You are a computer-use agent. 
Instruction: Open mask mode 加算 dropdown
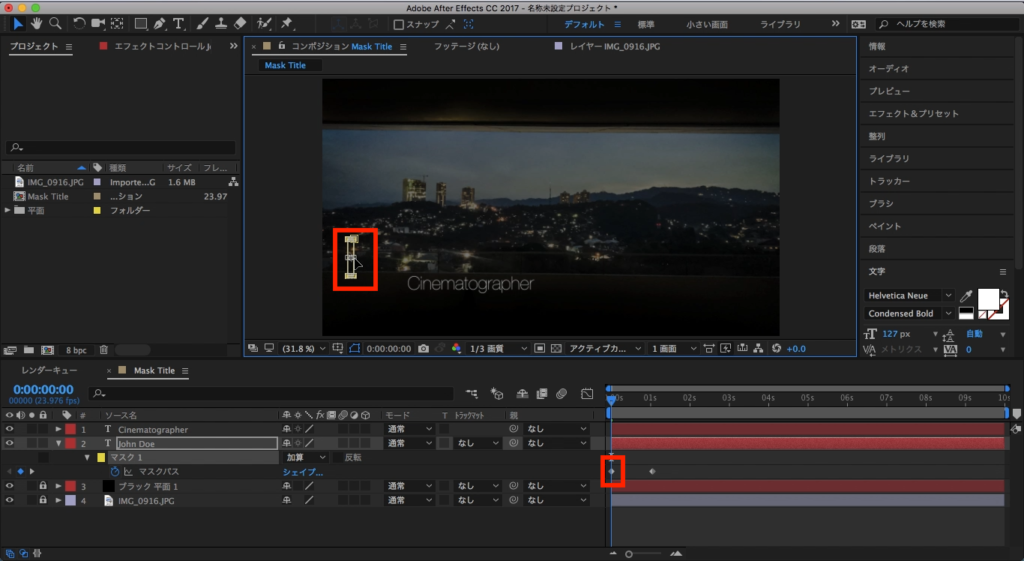pyautogui.click(x=305, y=457)
